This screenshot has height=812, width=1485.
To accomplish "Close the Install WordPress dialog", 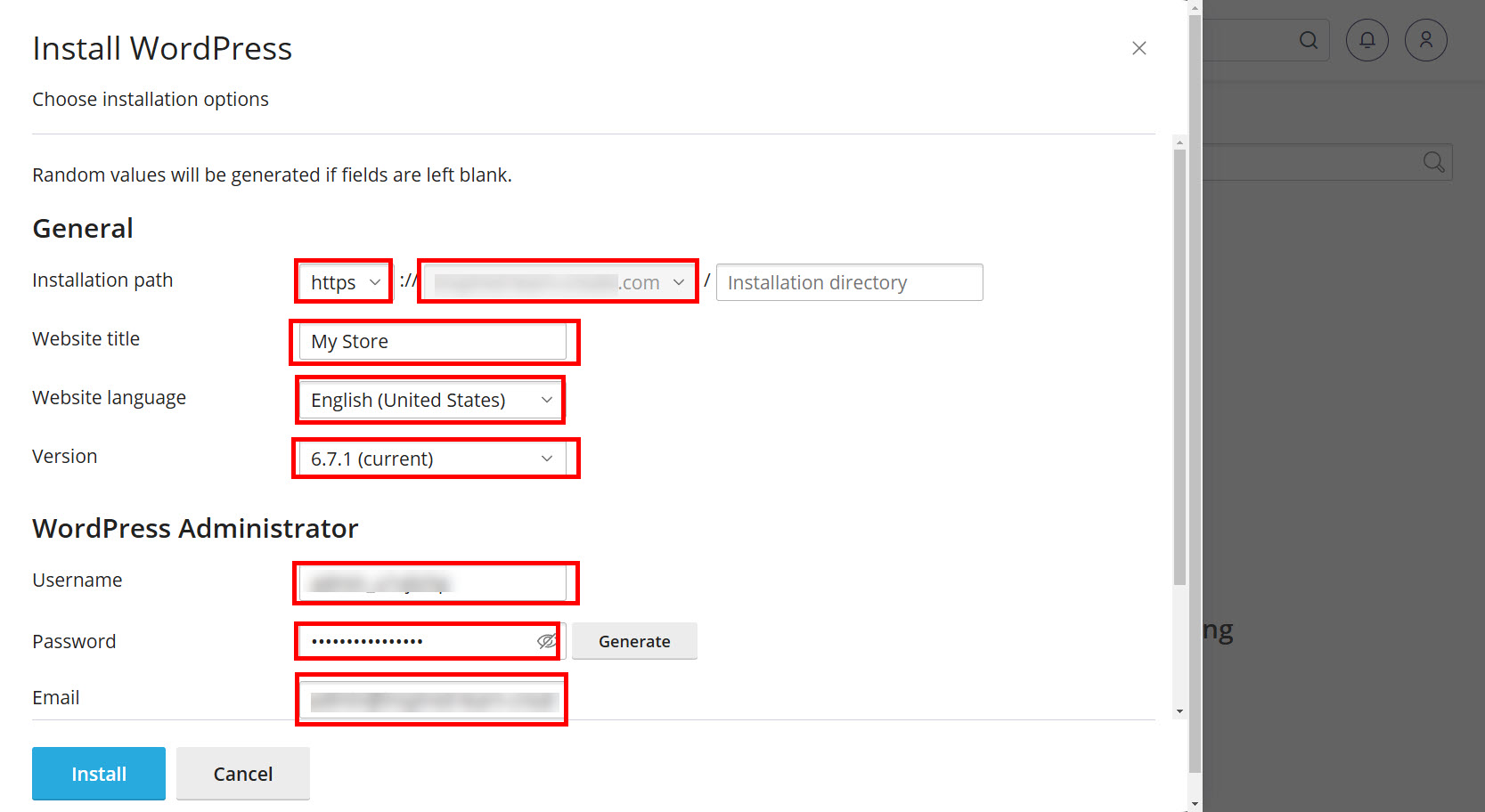I will [1138, 48].
